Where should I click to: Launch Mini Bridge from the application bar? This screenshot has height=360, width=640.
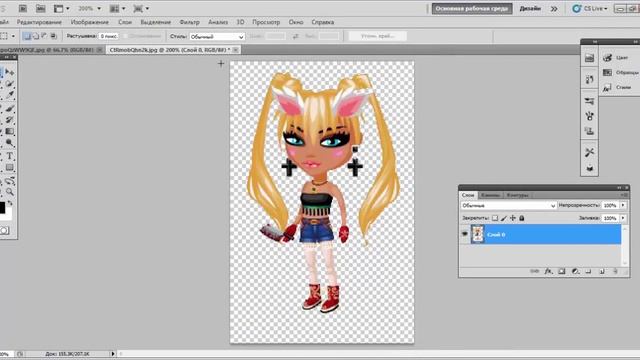click(40, 8)
